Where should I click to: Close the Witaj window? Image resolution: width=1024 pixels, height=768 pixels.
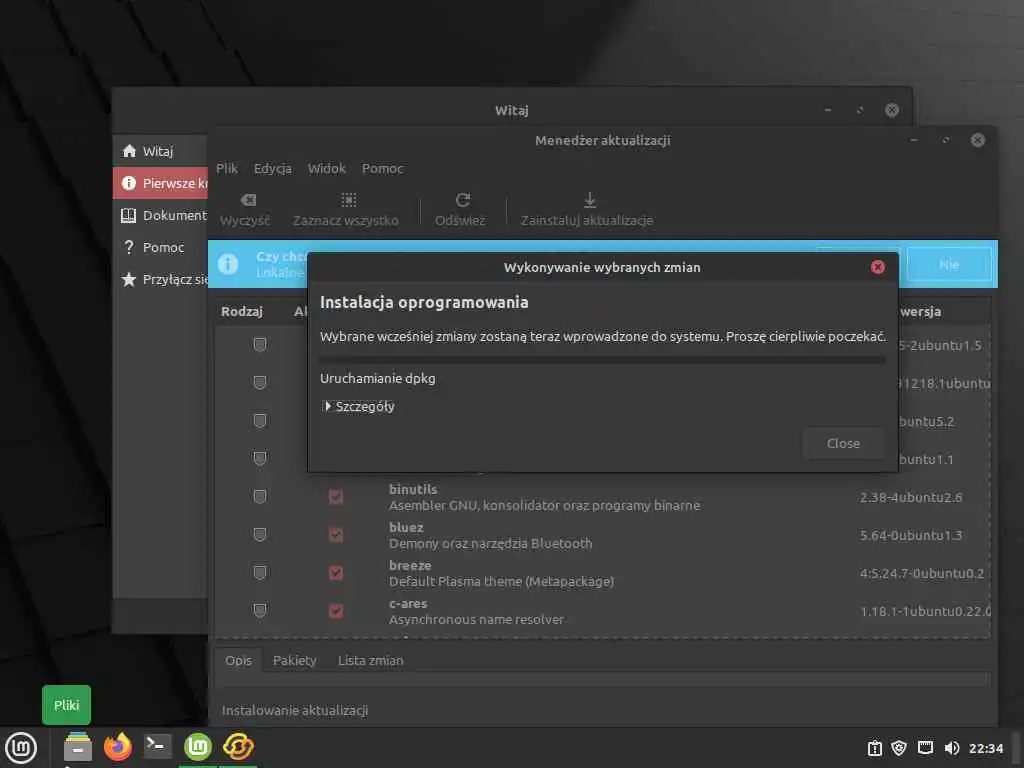(x=891, y=110)
